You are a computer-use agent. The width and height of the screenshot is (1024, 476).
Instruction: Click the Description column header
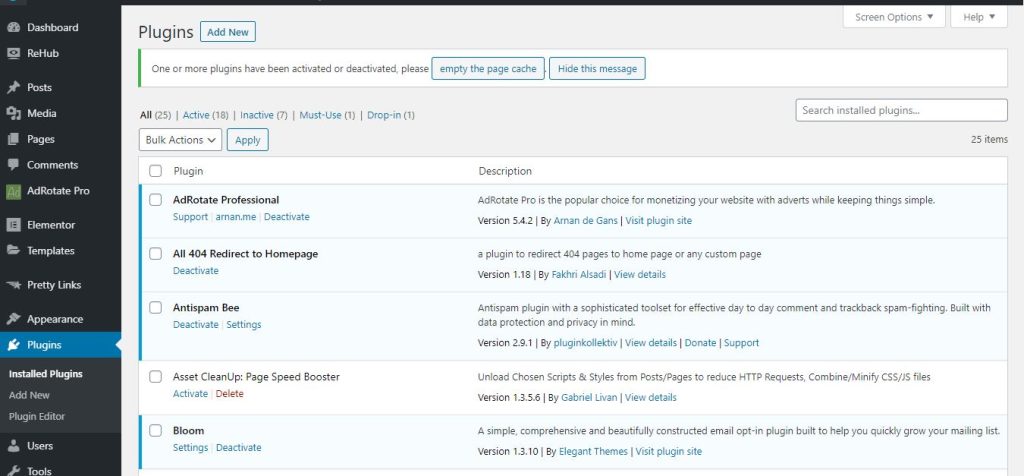coord(505,171)
